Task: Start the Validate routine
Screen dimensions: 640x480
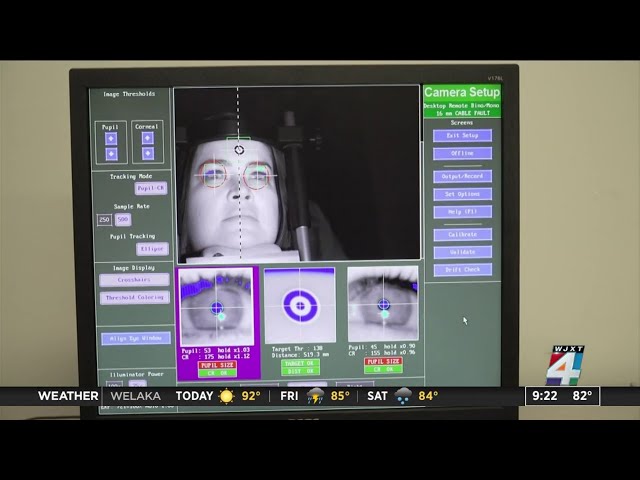Action: (462, 252)
